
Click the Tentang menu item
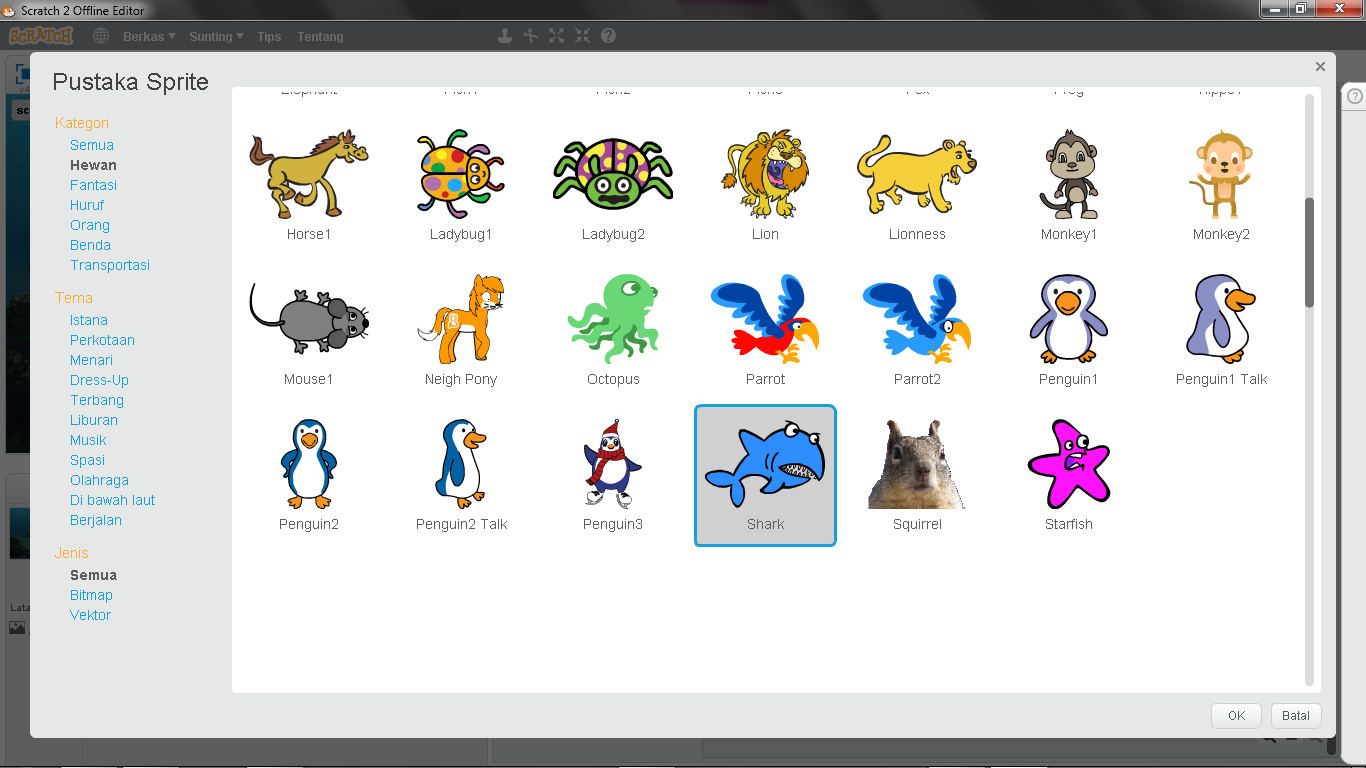[x=320, y=35]
